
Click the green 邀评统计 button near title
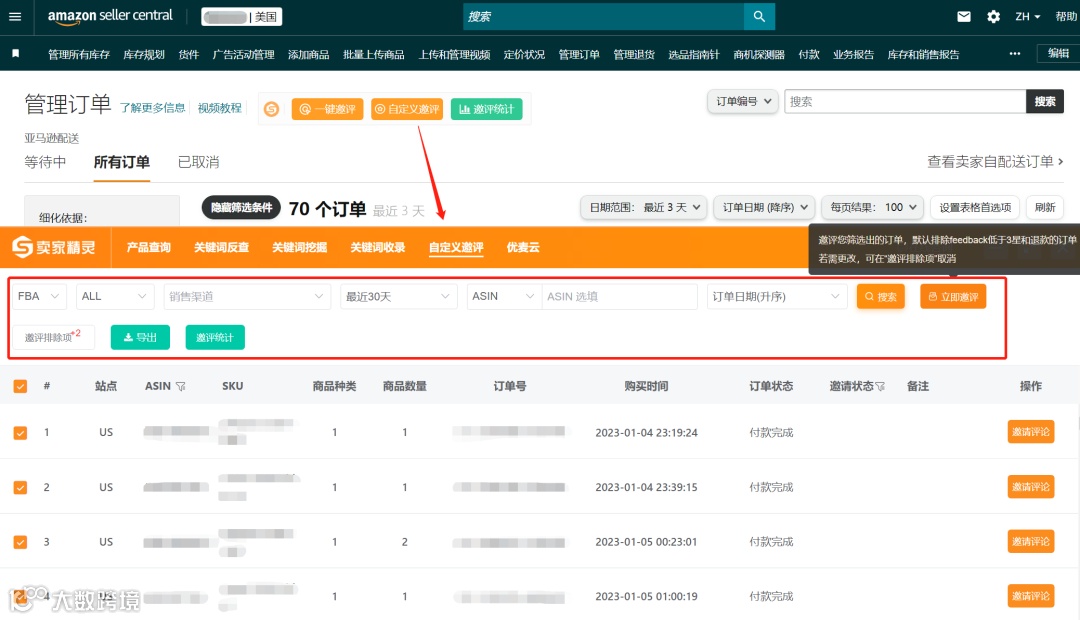[486, 109]
